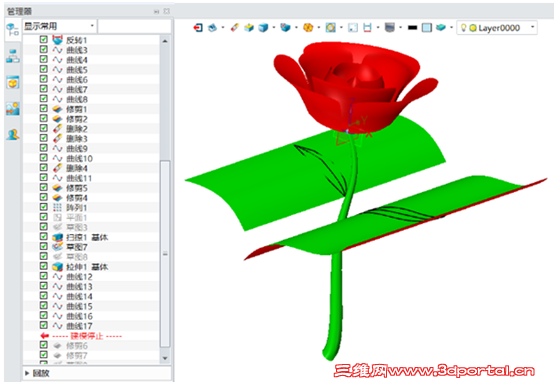Click the 反转1 feature icon
554x384 pixels.
pyautogui.click(x=57, y=40)
